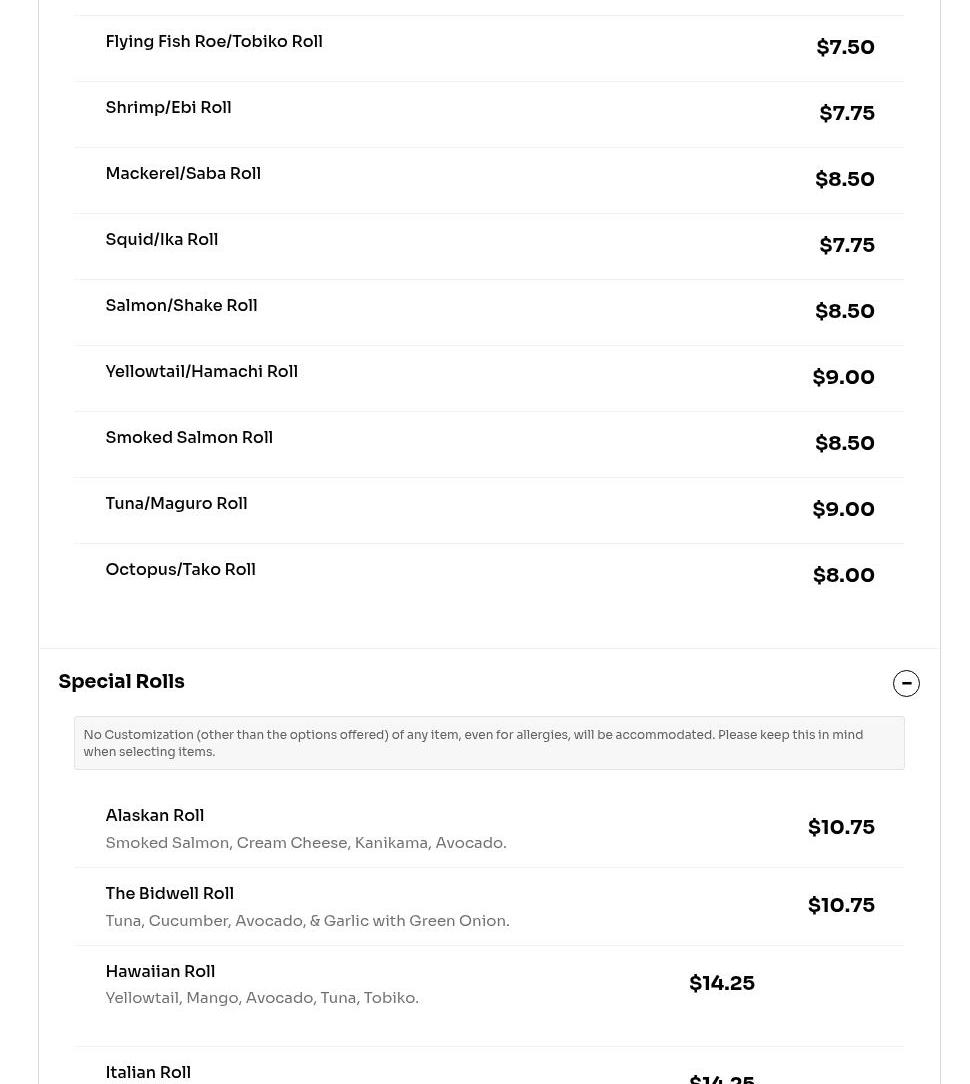Select the Squid/Ika Roll

162,240
